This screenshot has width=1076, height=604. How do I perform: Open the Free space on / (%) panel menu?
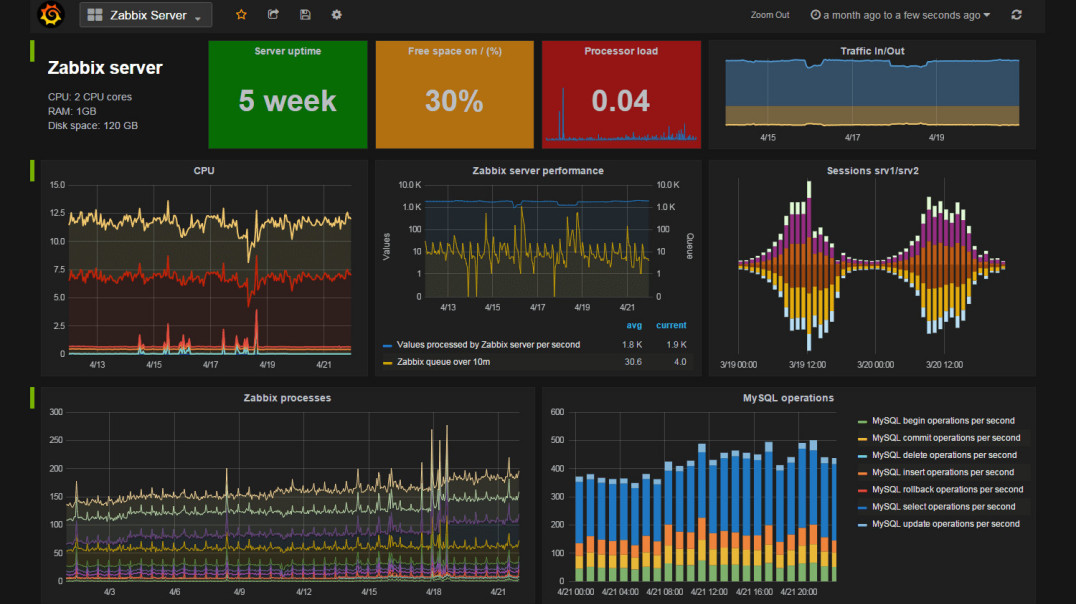click(x=454, y=51)
